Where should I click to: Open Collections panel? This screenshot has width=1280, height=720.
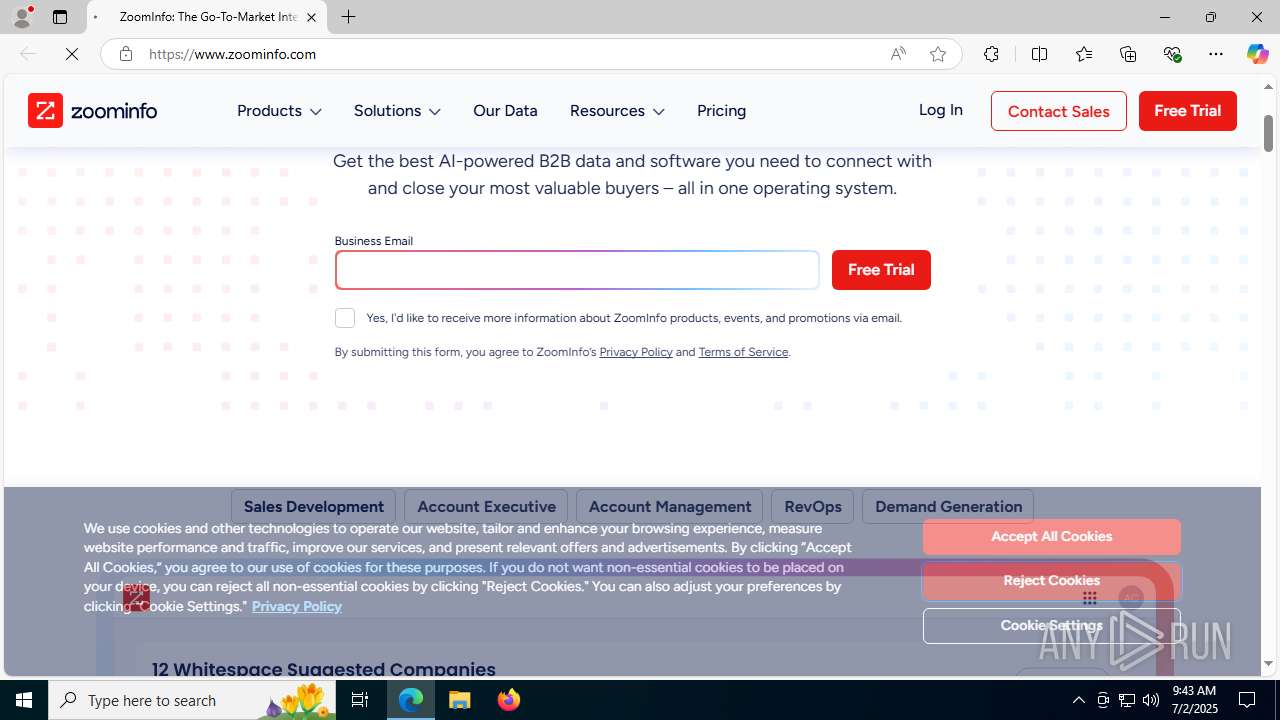pos(1128,54)
